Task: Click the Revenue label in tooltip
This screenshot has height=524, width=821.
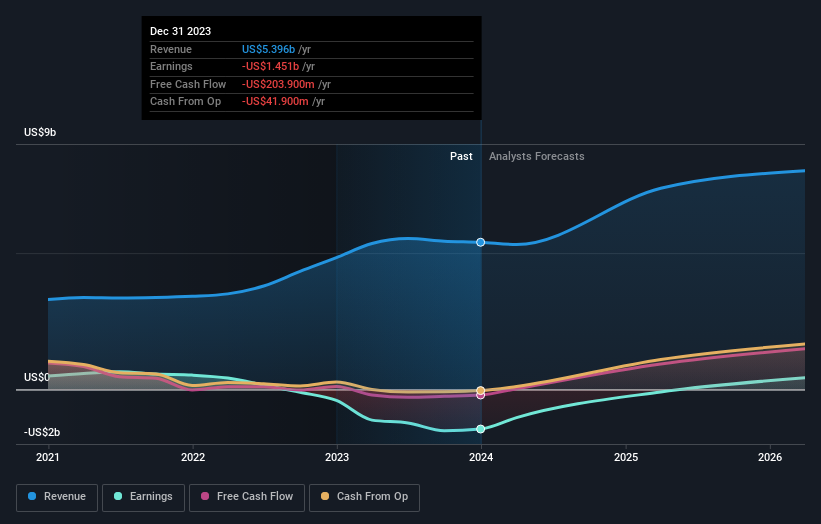Action: pos(171,49)
